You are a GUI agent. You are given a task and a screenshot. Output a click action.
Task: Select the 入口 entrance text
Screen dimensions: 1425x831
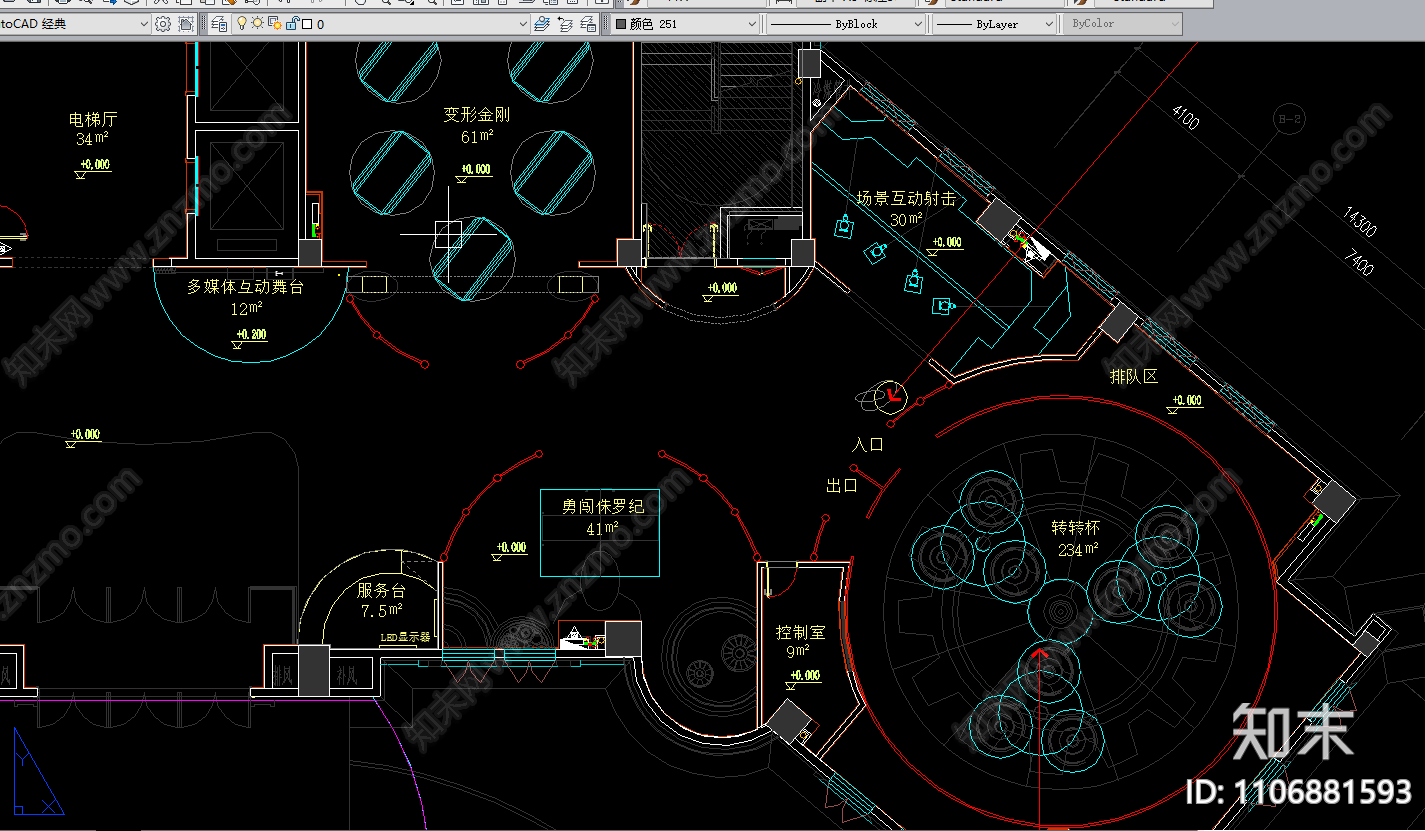tap(868, 444)
